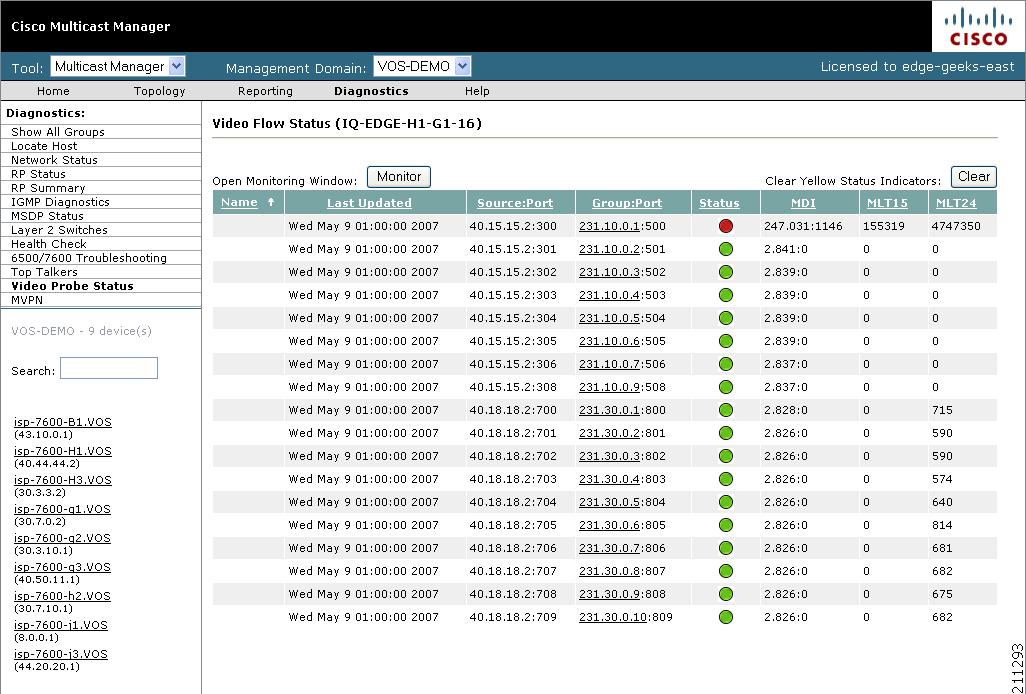The width and height of the screenshot is (1026, 694).
Task: Open the Tool dropdown showing Multicast Manager
Action: pyautogui.click(x=117, y=66)
